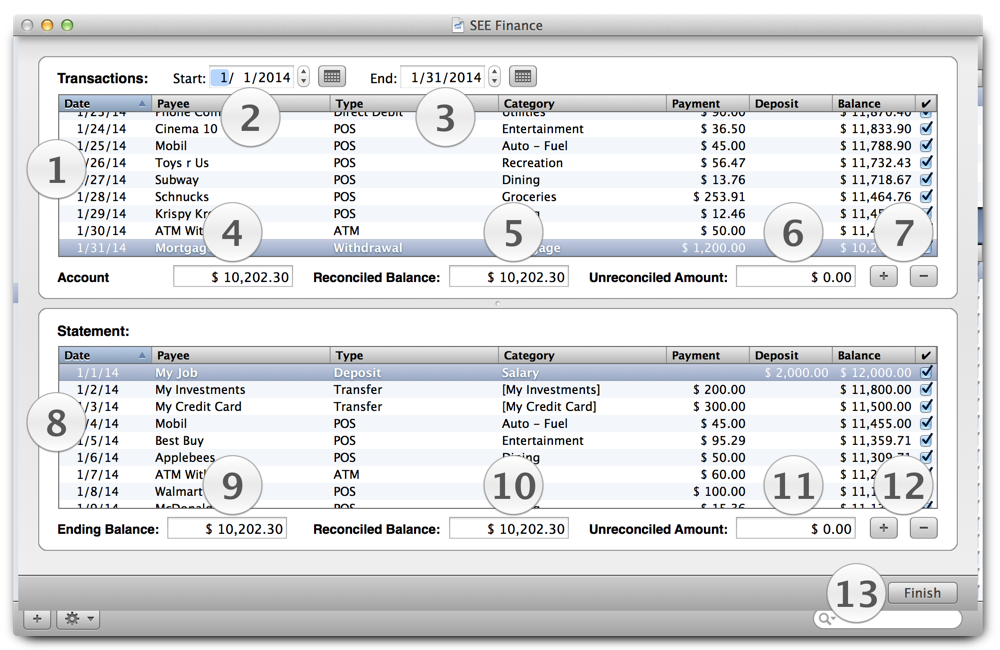1000x650 pixels.
Task: Open the Start date calendar picker
Action: (332, 77)
